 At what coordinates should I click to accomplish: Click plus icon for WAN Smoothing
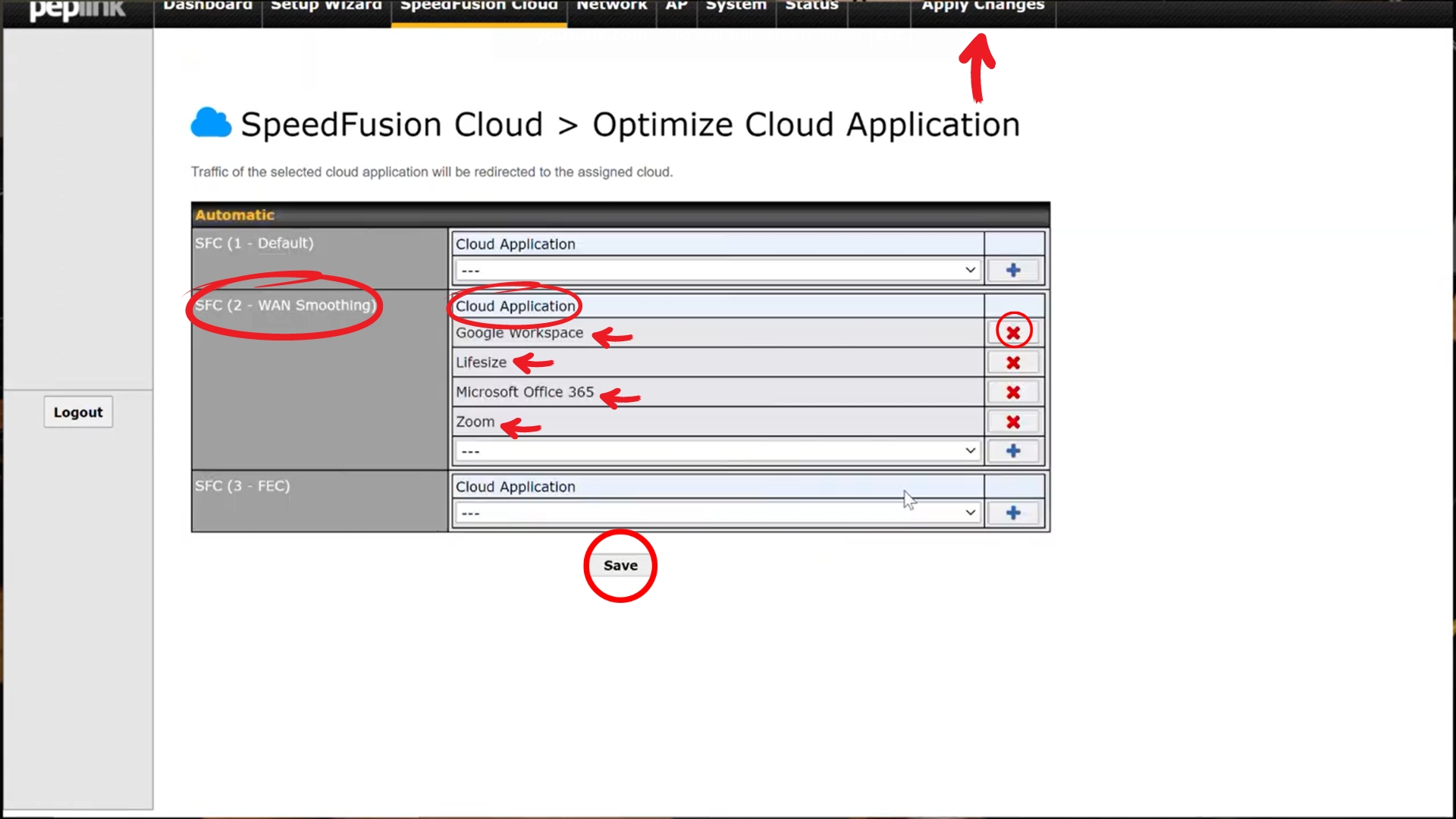tap(1013, 451)
